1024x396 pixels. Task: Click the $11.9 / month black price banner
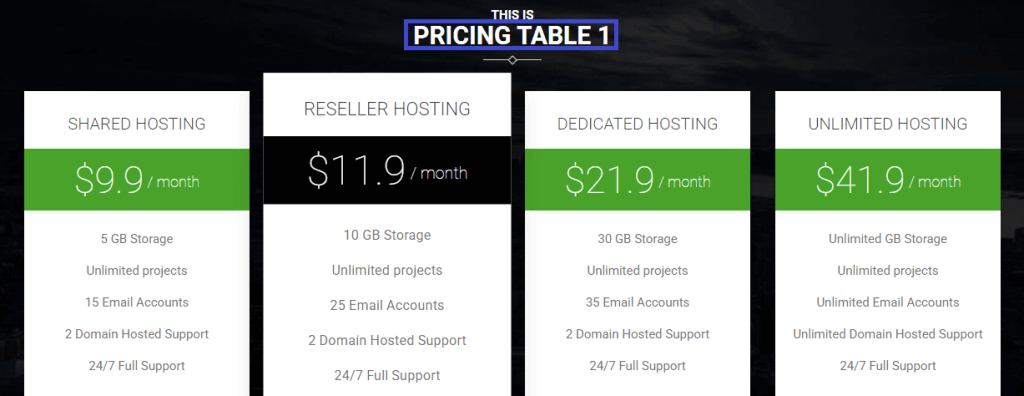point(387,170)
